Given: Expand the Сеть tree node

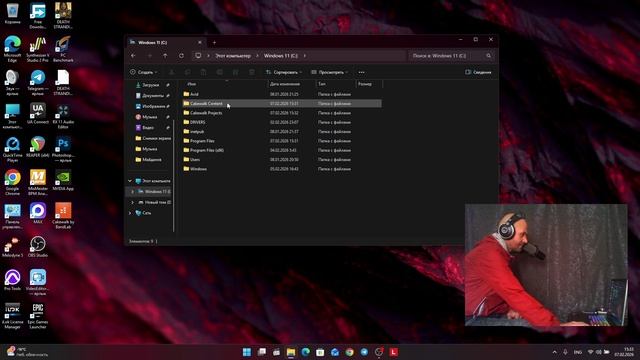Looking at the screenshot, I should point(130,213).
